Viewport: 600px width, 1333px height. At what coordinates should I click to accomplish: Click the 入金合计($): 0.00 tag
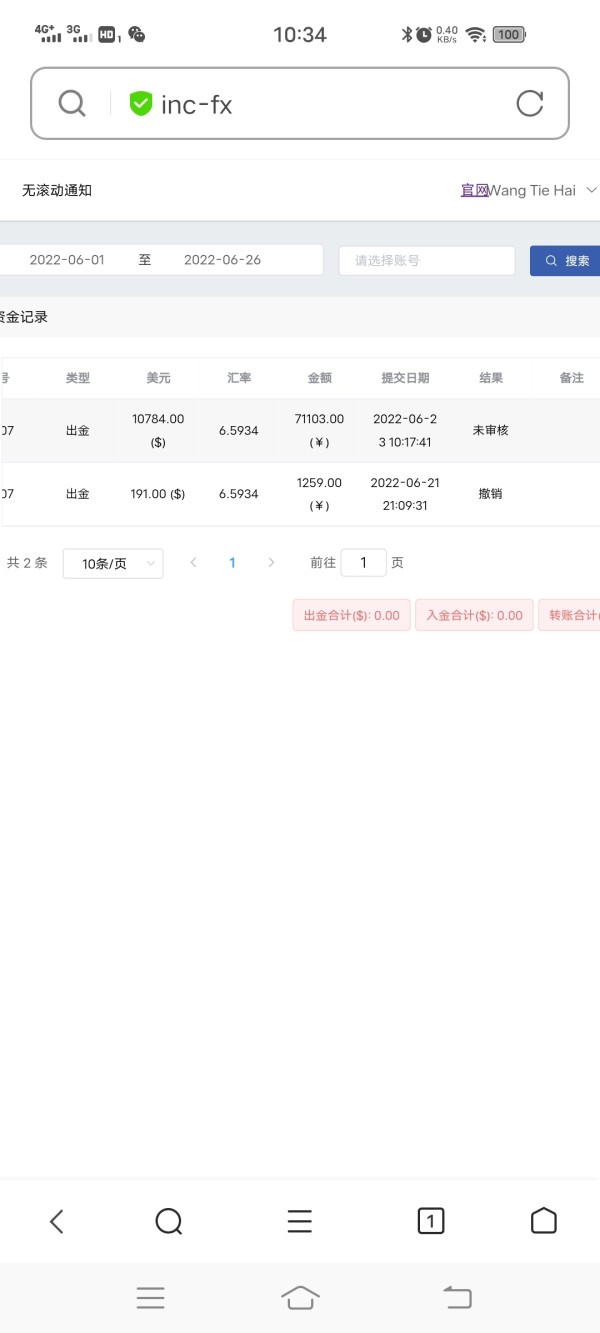474,616
